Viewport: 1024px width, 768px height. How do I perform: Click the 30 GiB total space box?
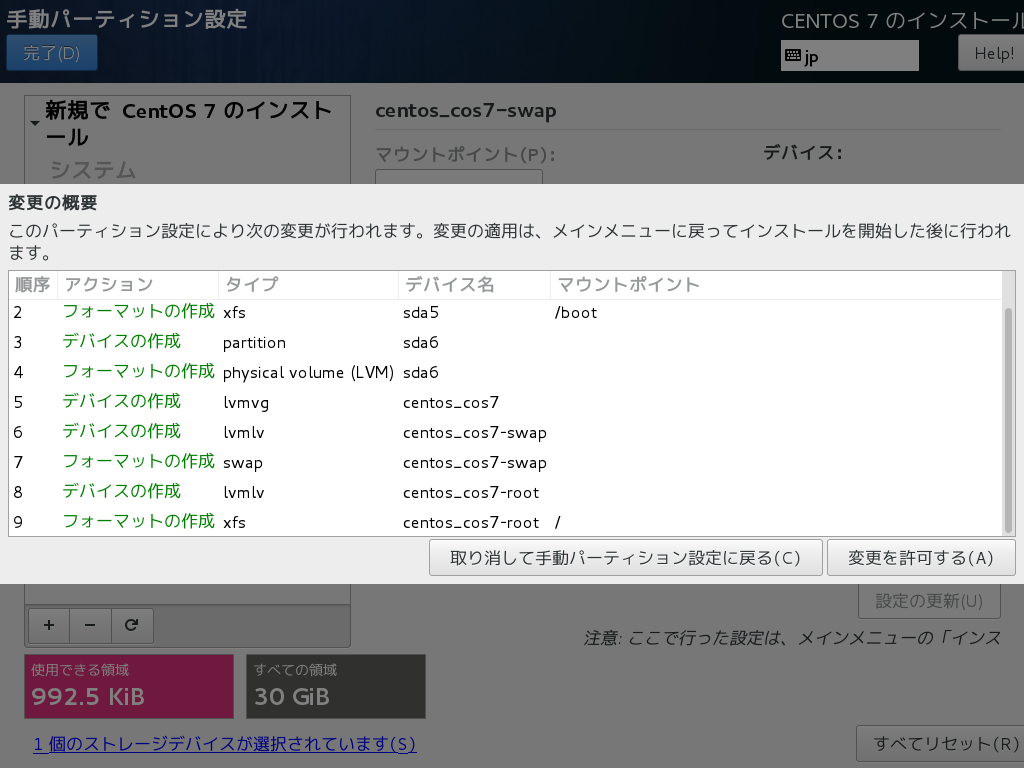(336, 686)
